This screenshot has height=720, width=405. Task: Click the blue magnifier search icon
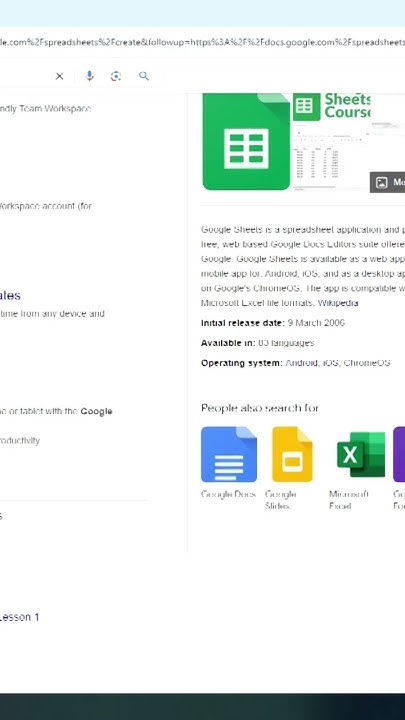(144, 76)
